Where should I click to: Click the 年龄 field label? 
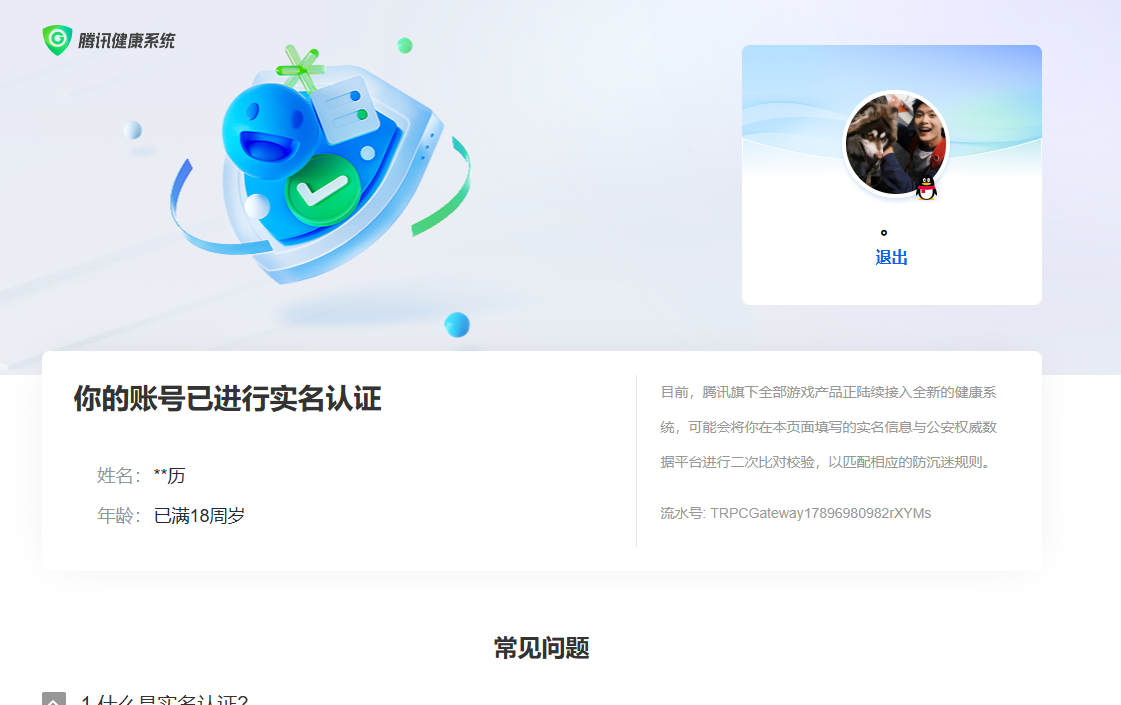coord(119,516)
